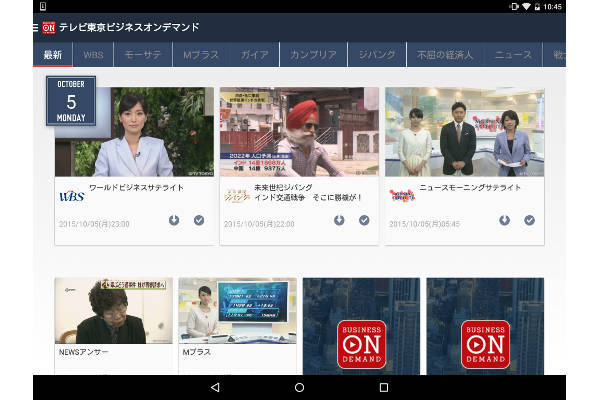Switch to the モーサテ tab
Image resolution: width=600 pixels, height=400 pixels.
pos(143,55)
